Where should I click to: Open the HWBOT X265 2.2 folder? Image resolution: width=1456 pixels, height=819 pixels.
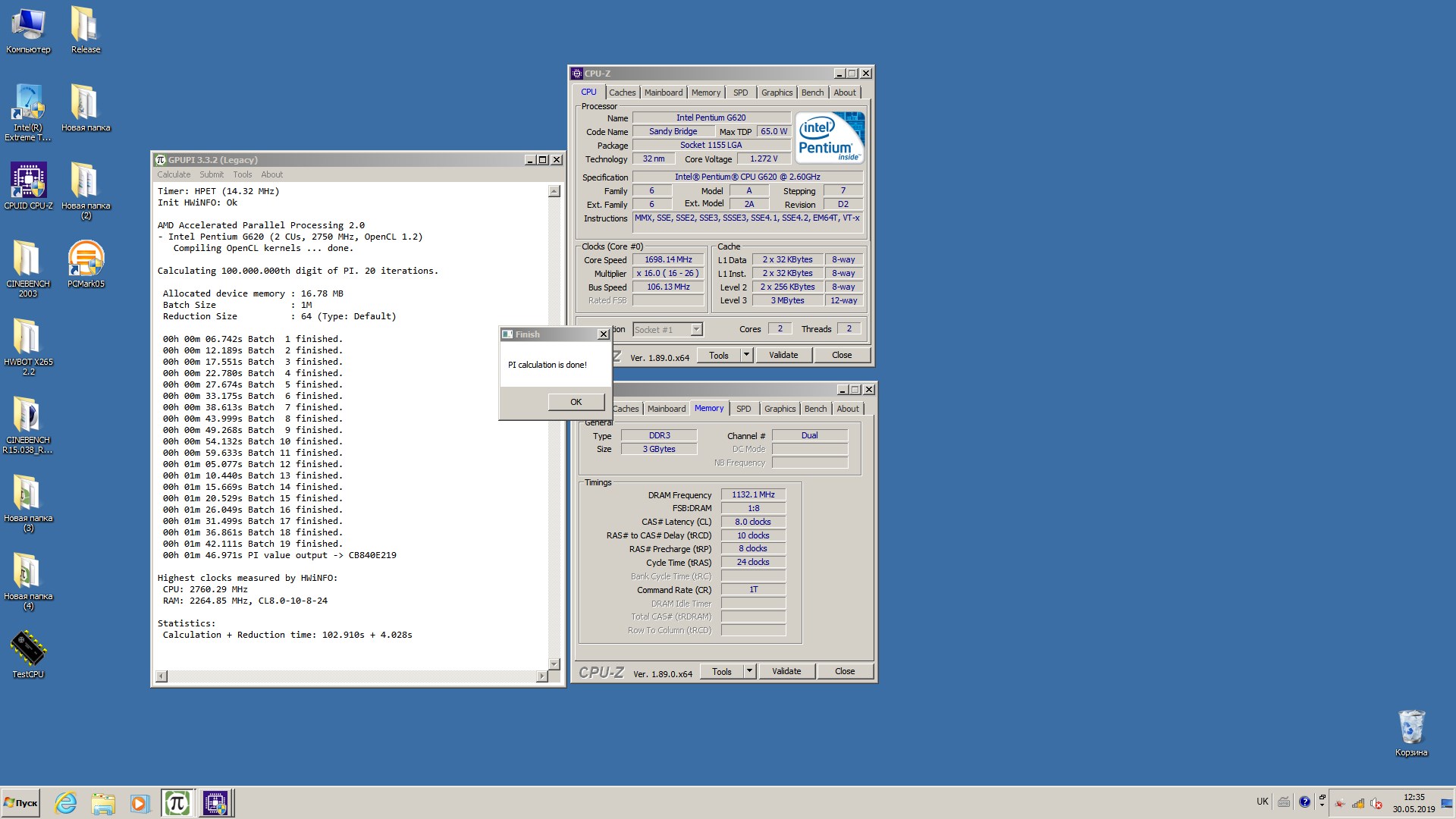tap(28, 347)
